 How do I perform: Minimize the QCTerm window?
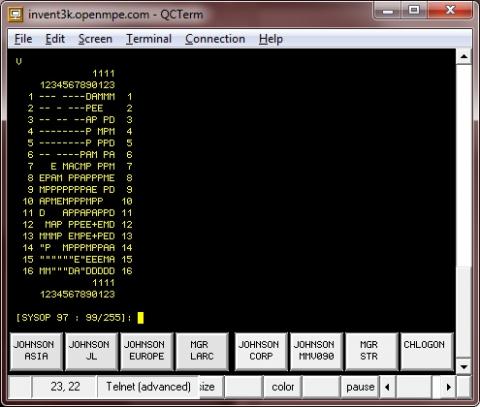(x=388, y=11)
